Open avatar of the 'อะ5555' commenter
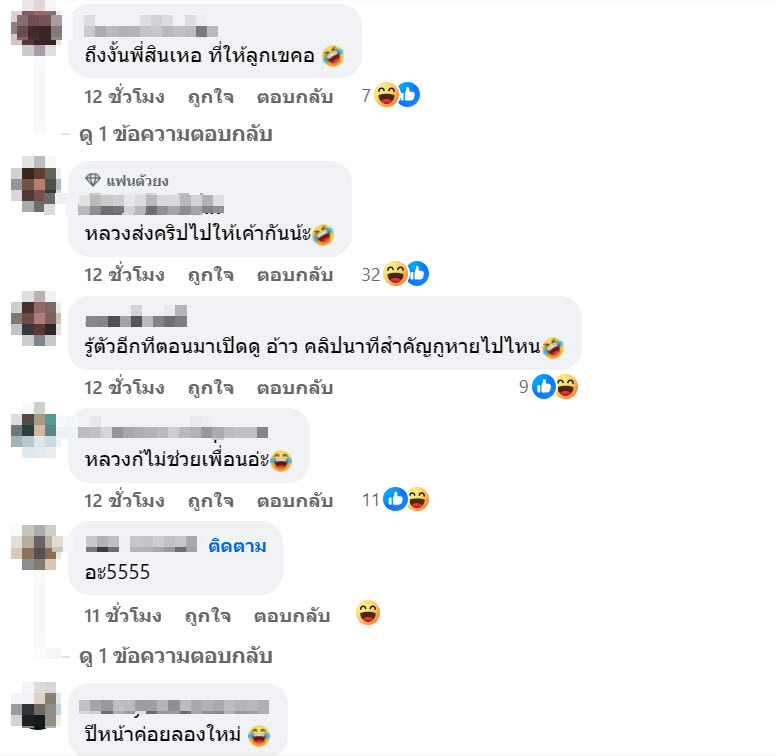Screen dimensions: 776x756 pyautogui.click(x=36, y=547)
